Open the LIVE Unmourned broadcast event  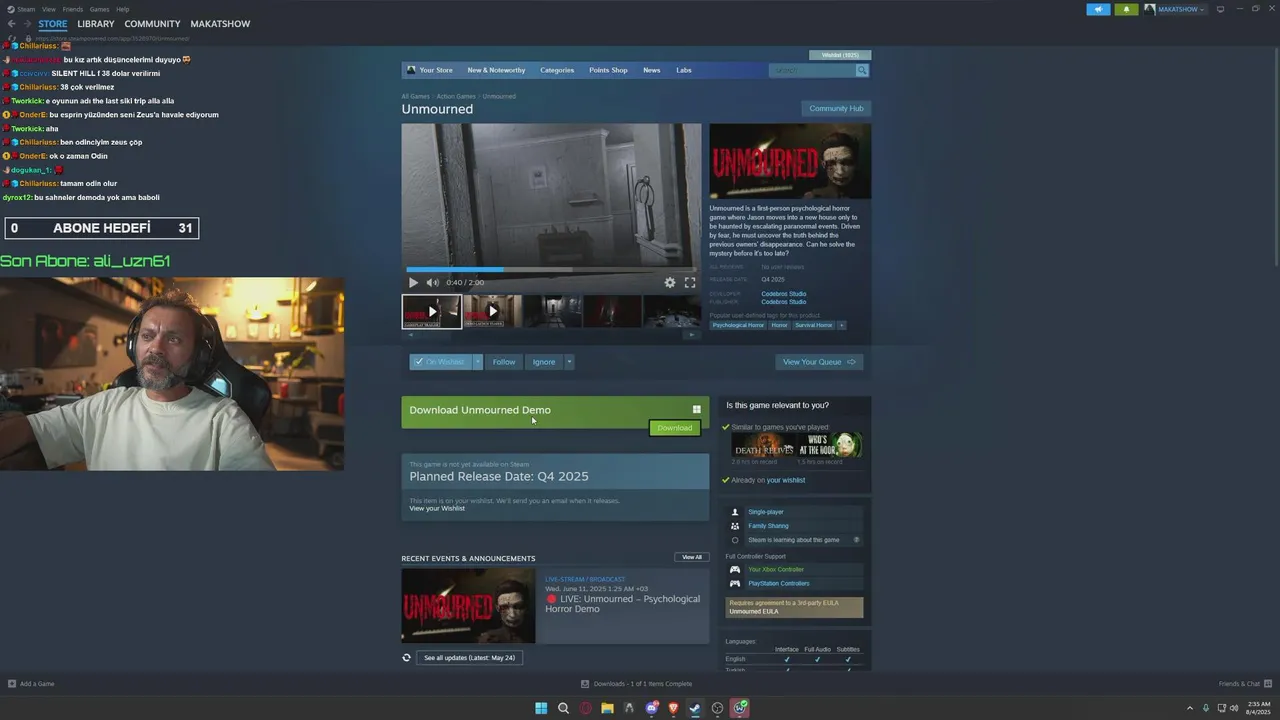click(x=555, y=606)
